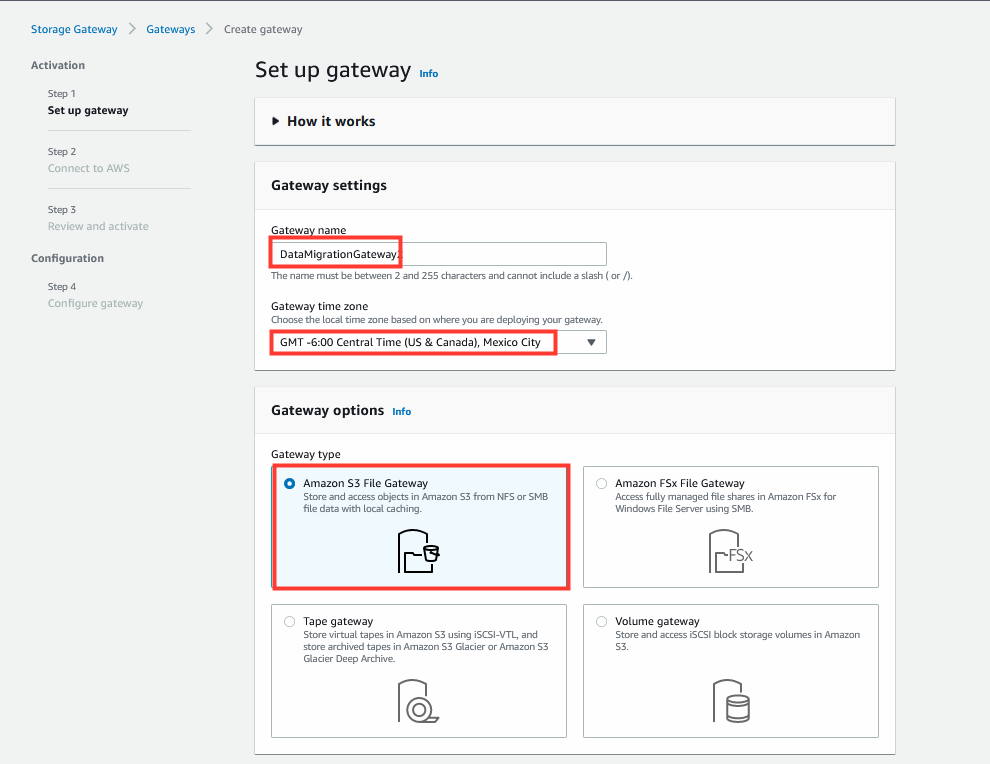Open the Gateways breadcrumb link

[x=170, y=29]
